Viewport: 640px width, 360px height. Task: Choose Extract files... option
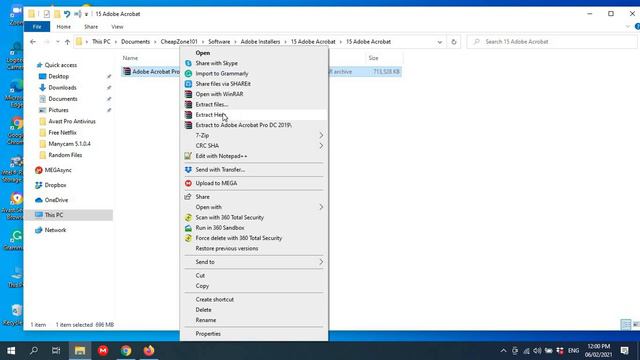click(x=254, y=104)
